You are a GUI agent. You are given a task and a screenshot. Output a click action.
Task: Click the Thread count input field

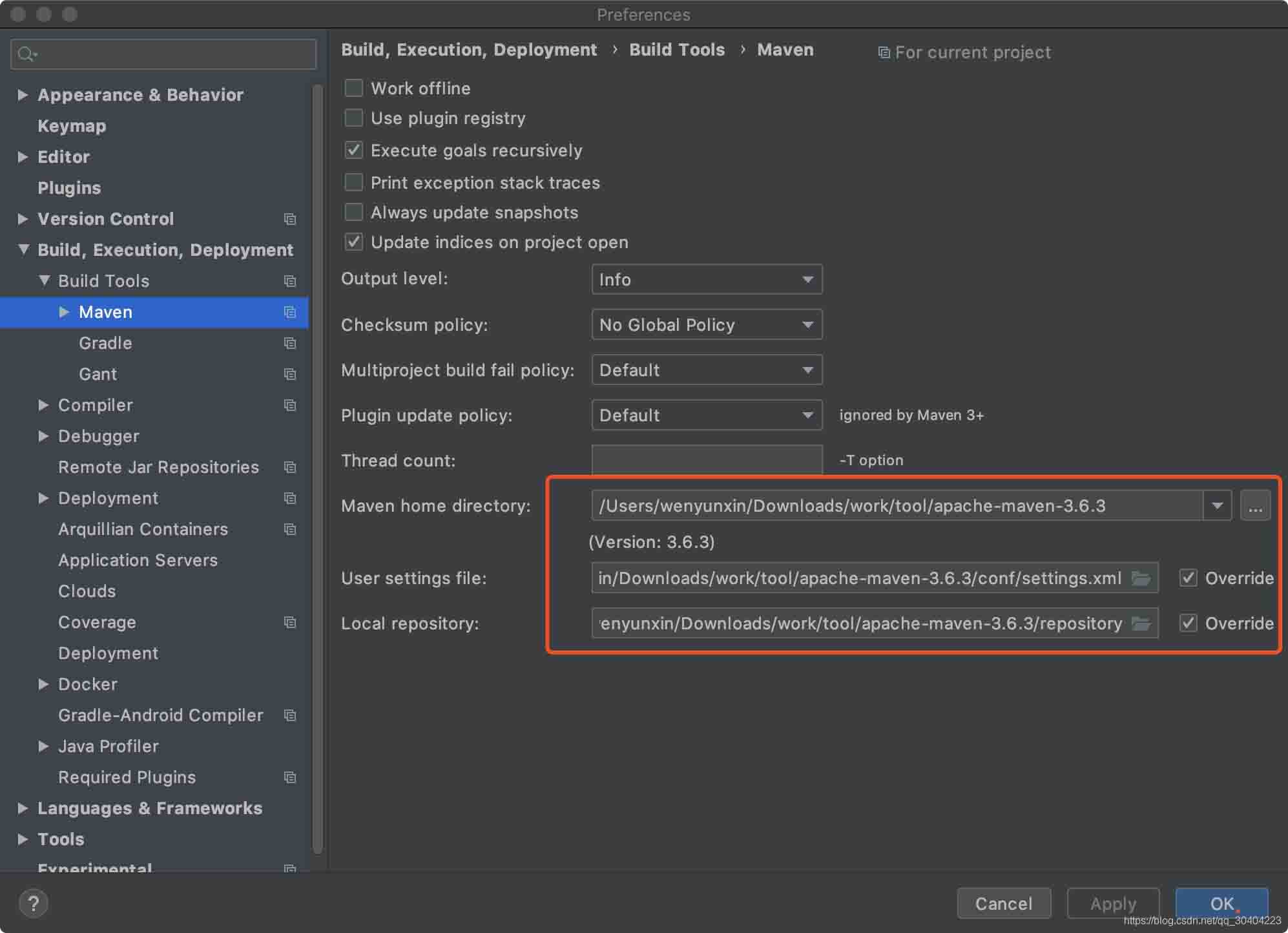click(707, 460)
